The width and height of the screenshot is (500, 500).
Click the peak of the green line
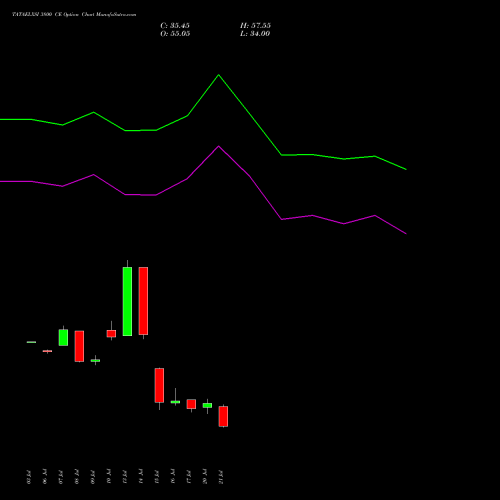tap(219, 75)
